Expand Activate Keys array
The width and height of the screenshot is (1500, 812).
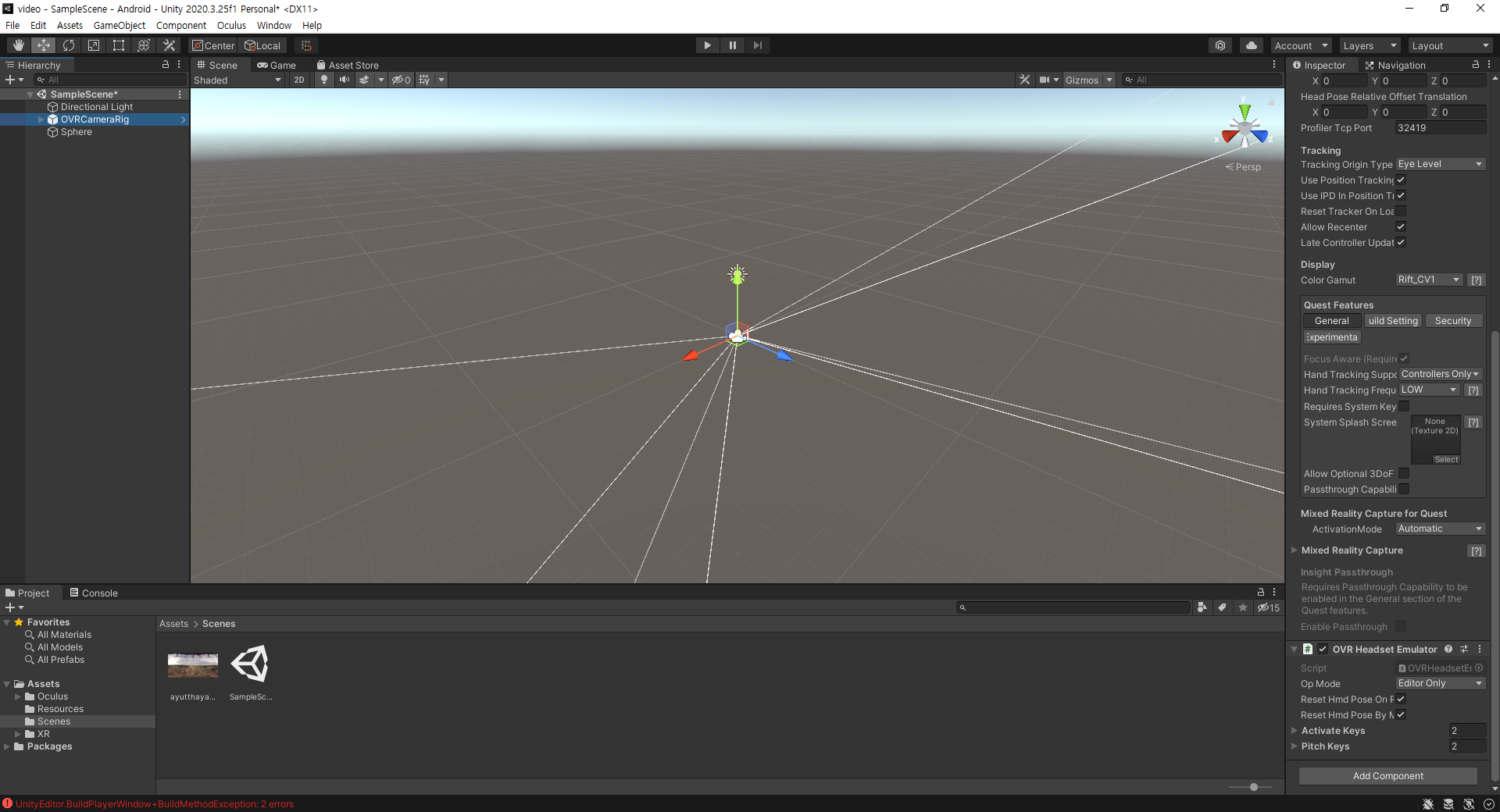point(1295,731)
